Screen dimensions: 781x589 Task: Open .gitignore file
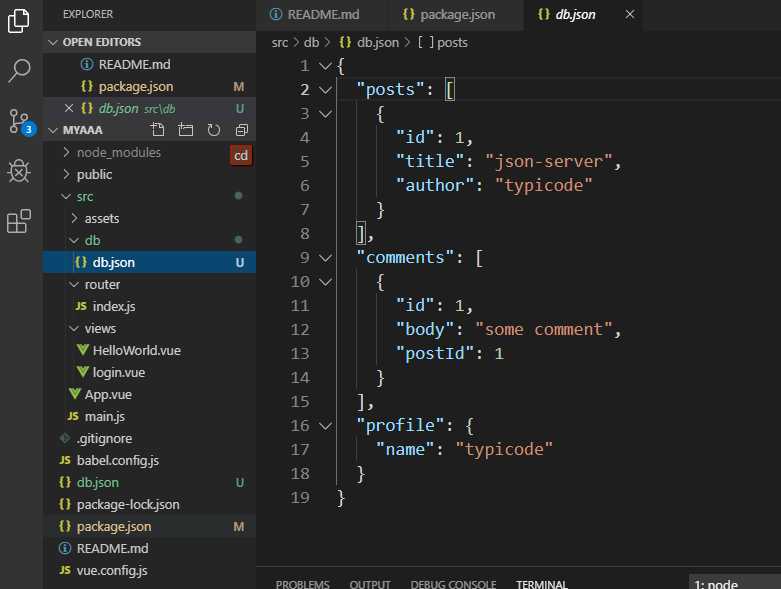coord(149,438)
